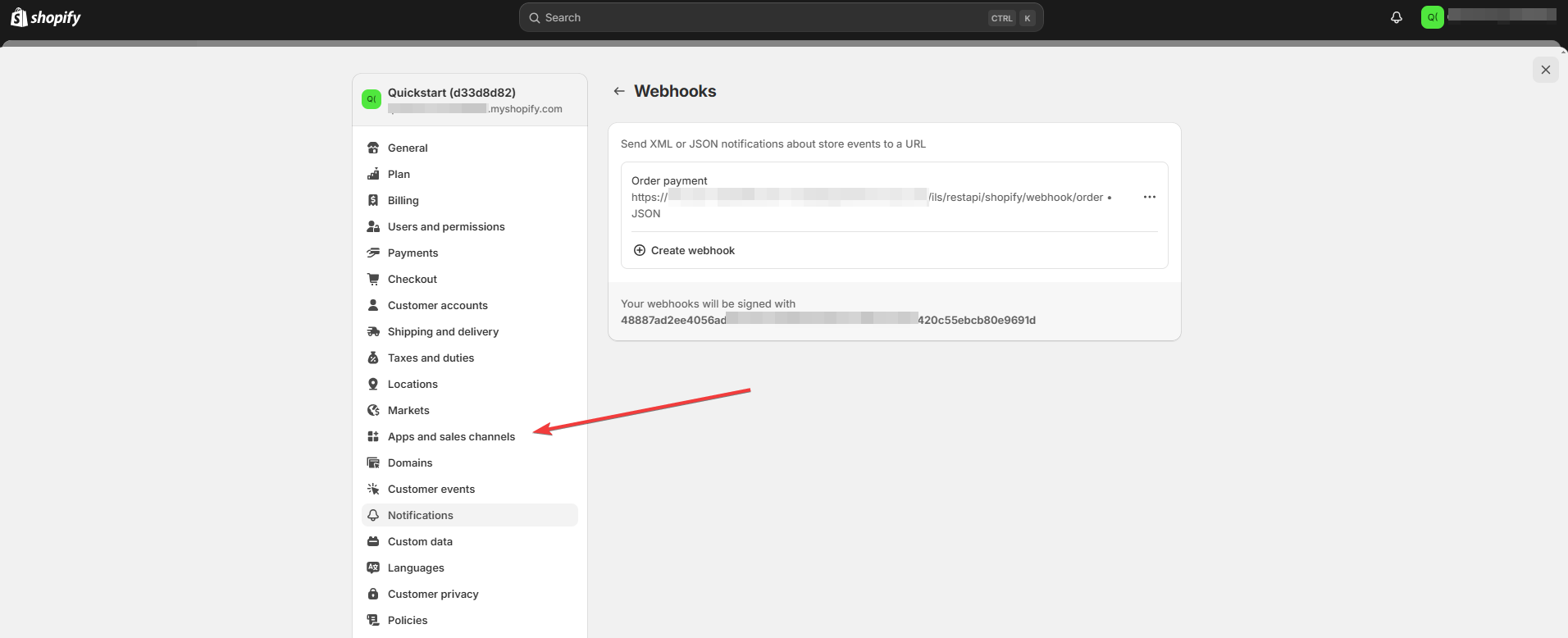
Task: Click the Domains icon in sidebar
Action: 373,463
